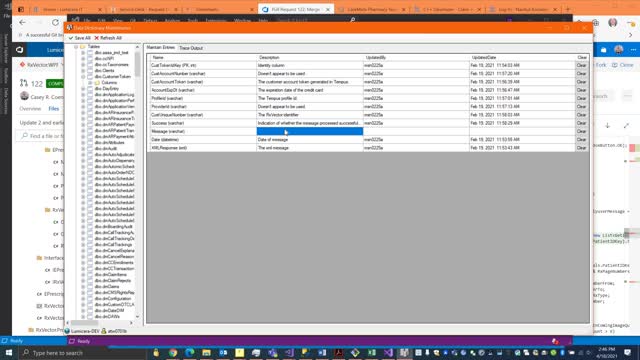Image resolution: width=640 pixels, height=360 pixels.
Task: Expand the dbo.dmConfiguration table node
Action: click(x=83, y=299)
